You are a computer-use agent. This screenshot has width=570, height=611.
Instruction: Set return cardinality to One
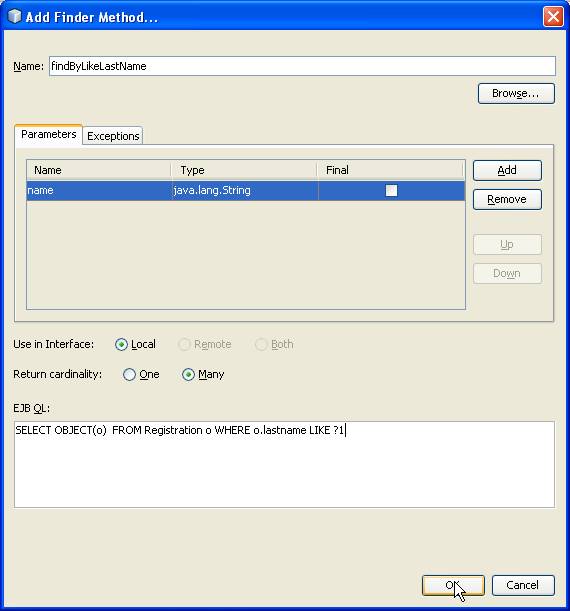(x=141, y=374)
